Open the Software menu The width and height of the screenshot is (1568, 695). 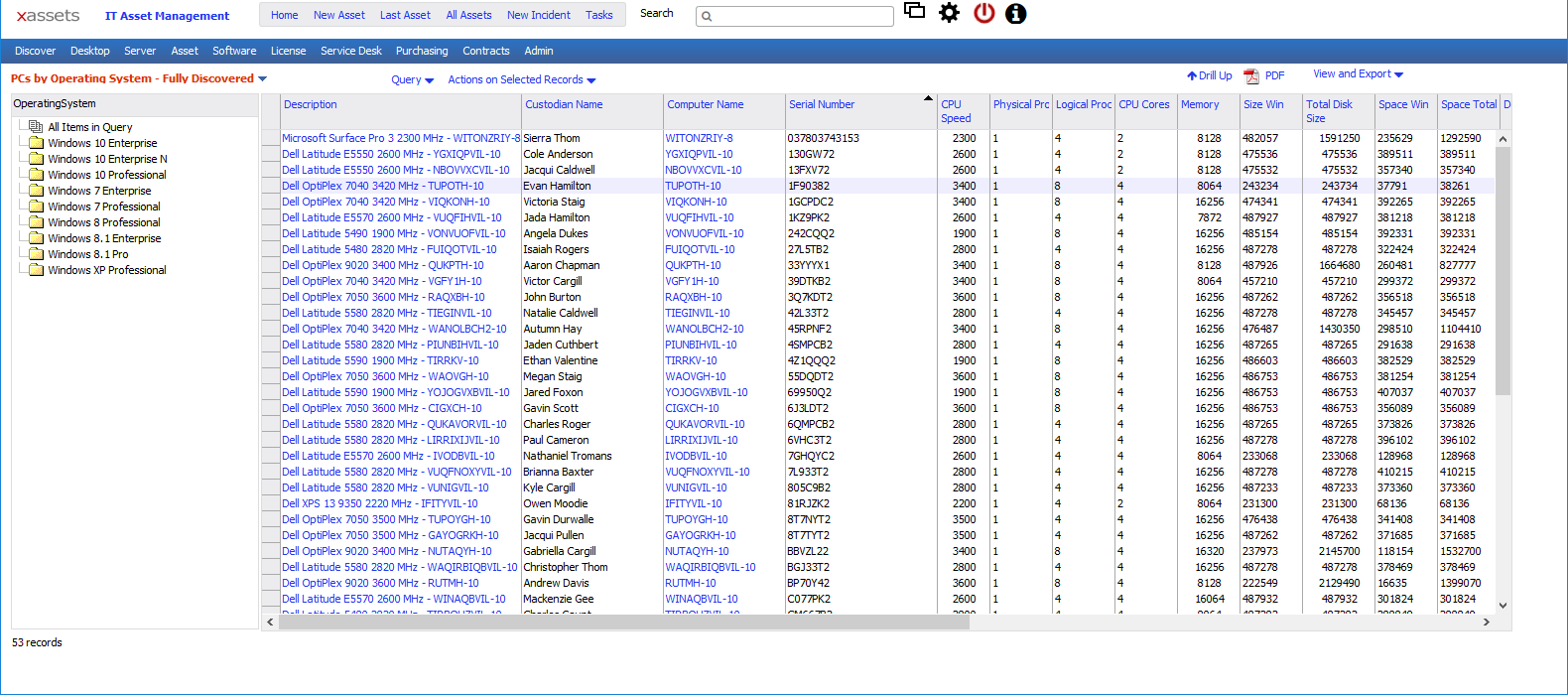click(x=234, y=51)
